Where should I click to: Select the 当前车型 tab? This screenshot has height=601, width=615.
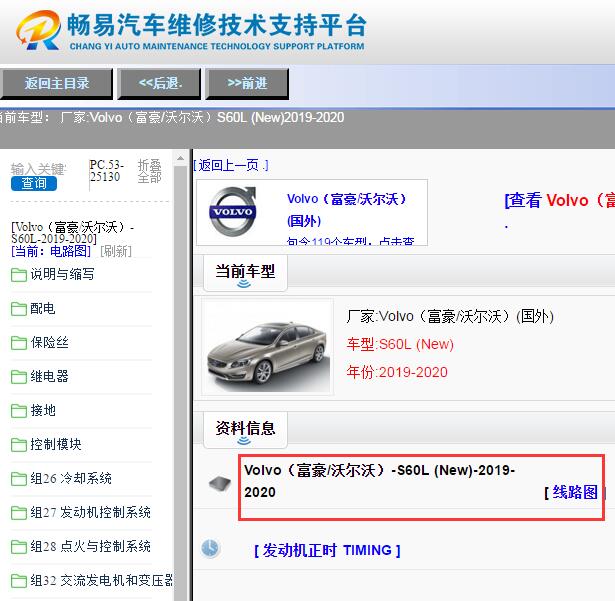tap(245, 273)
